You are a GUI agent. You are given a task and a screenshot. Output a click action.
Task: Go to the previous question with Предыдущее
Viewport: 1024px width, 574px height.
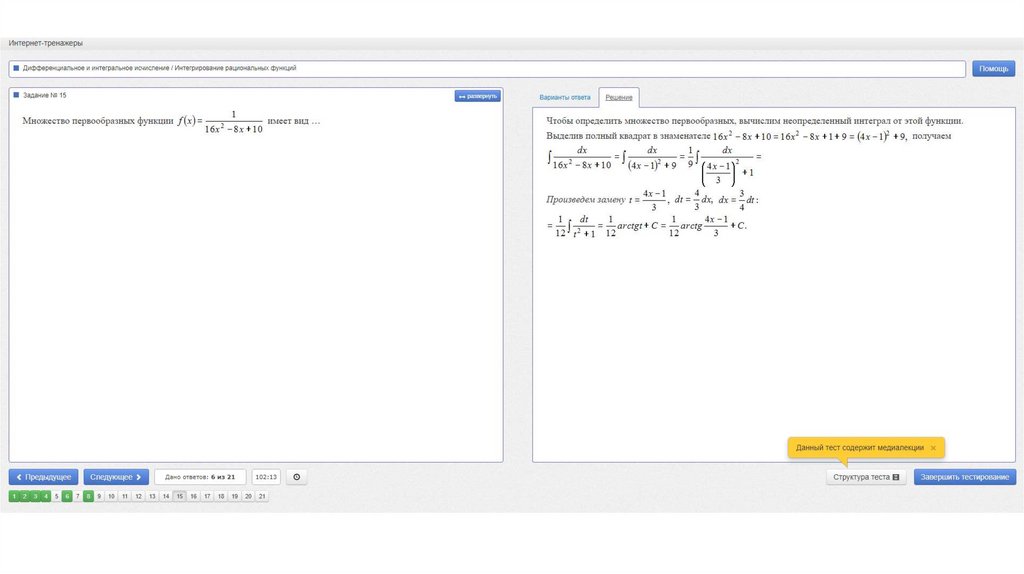pyautogui.click(x=43, y=477)
